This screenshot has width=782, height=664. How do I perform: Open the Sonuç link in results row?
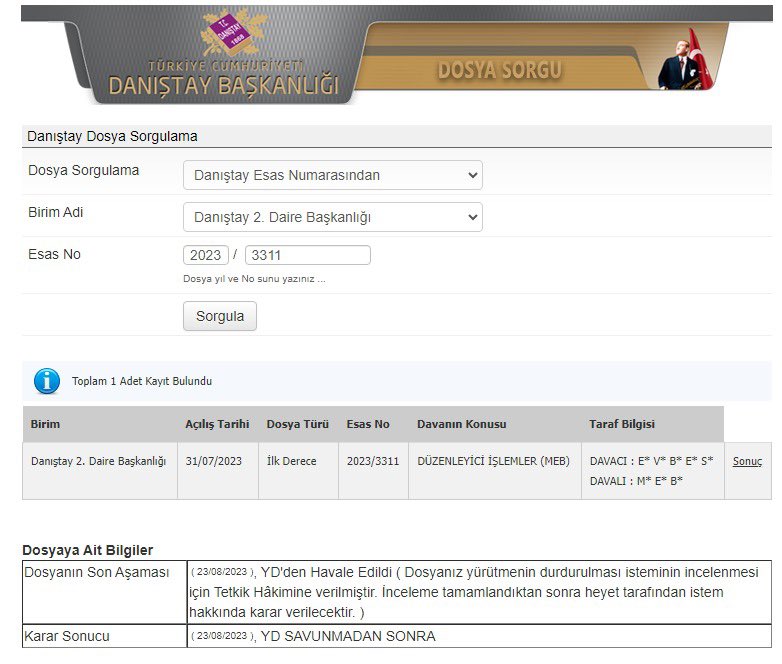pos(747,461)
